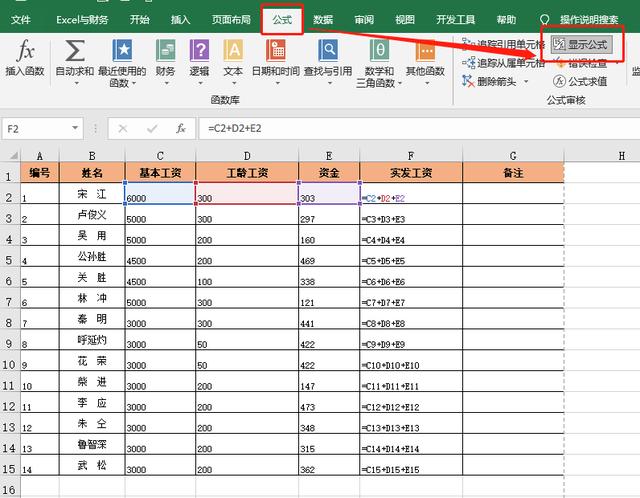Click header cell 备注
The image size is (640, 498).
point(513,173)
